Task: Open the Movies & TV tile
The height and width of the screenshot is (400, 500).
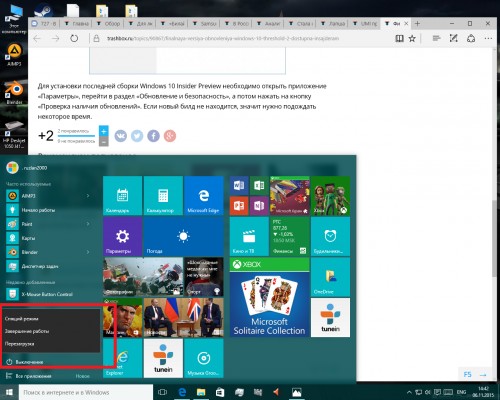Action: (249, 236)
